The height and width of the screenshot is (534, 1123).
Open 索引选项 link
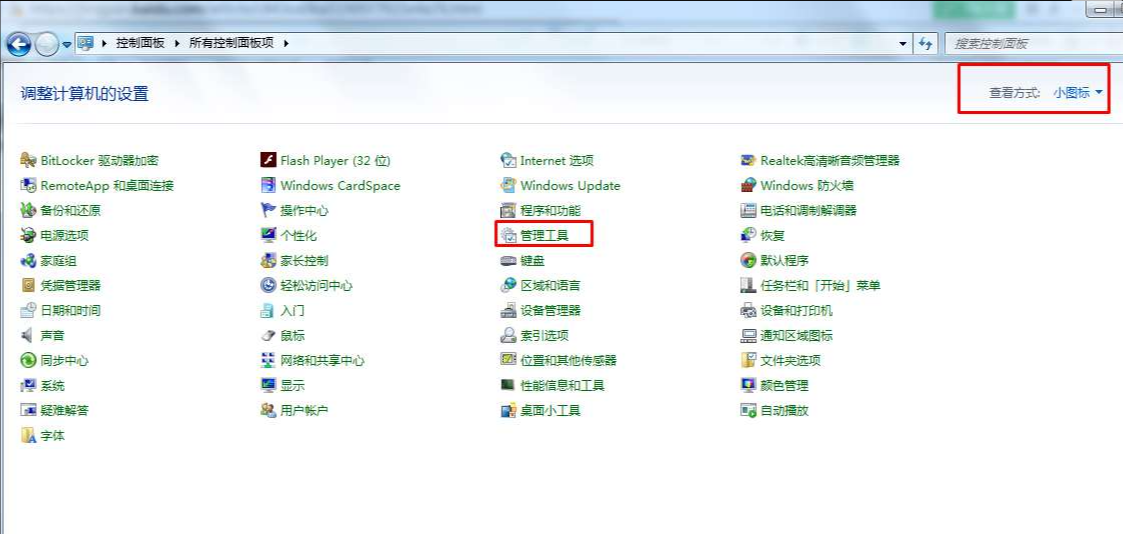pos(545,335)
